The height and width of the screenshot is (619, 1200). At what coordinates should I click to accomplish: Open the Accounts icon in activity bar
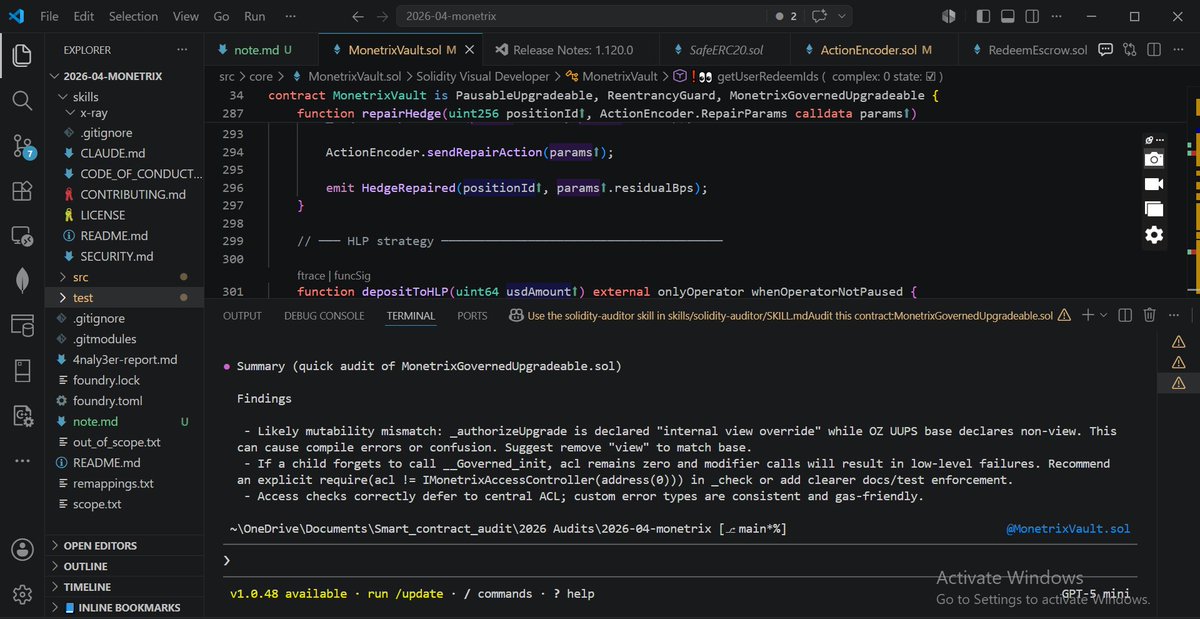pyautogui.click(x=22, y=550)
